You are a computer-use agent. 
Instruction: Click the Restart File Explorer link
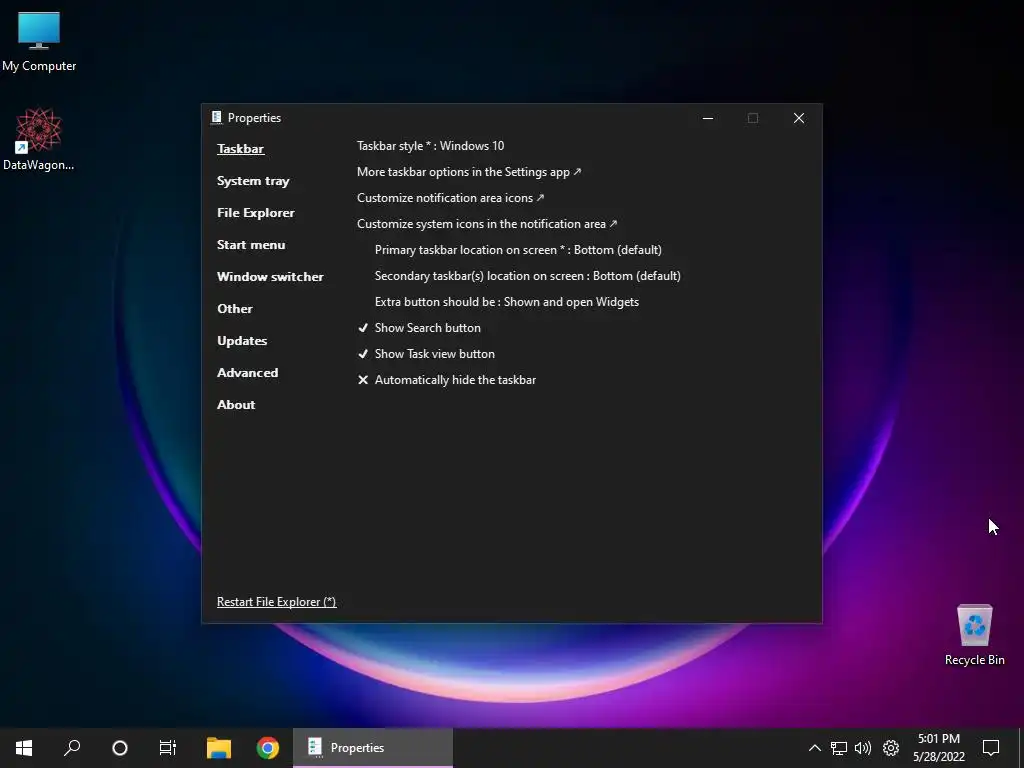pos(276,602)
